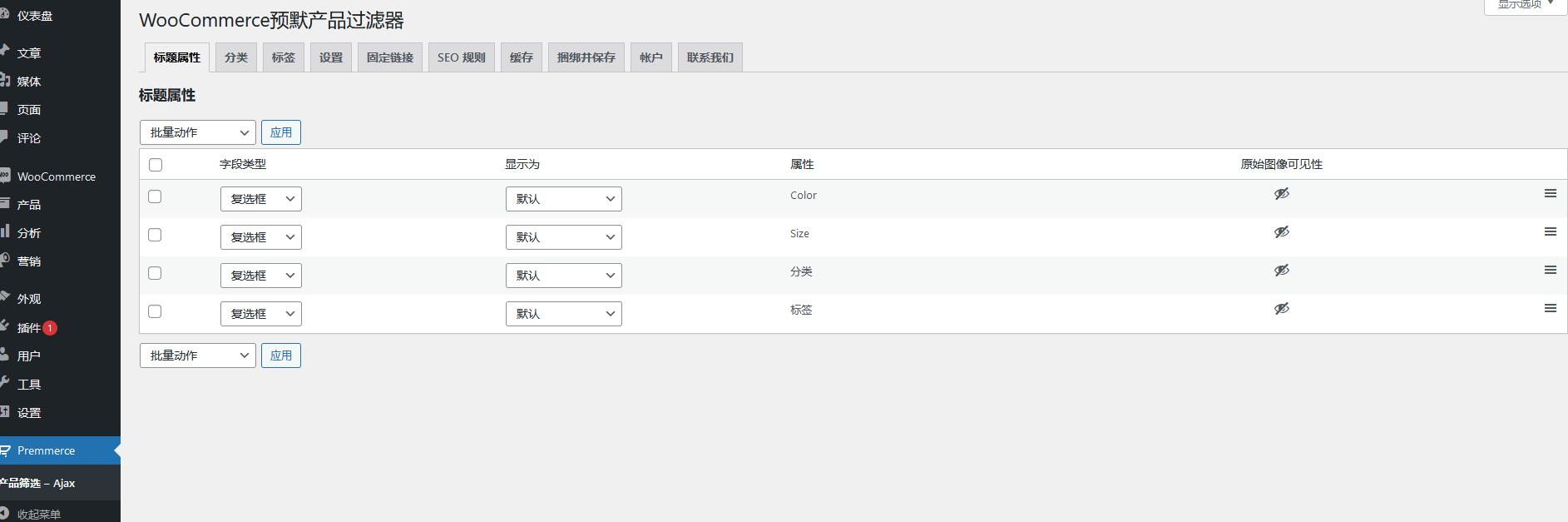The image size is (1568, 522).
Task: Click the 分析 analytics chart icon
Action: [4, 231]
